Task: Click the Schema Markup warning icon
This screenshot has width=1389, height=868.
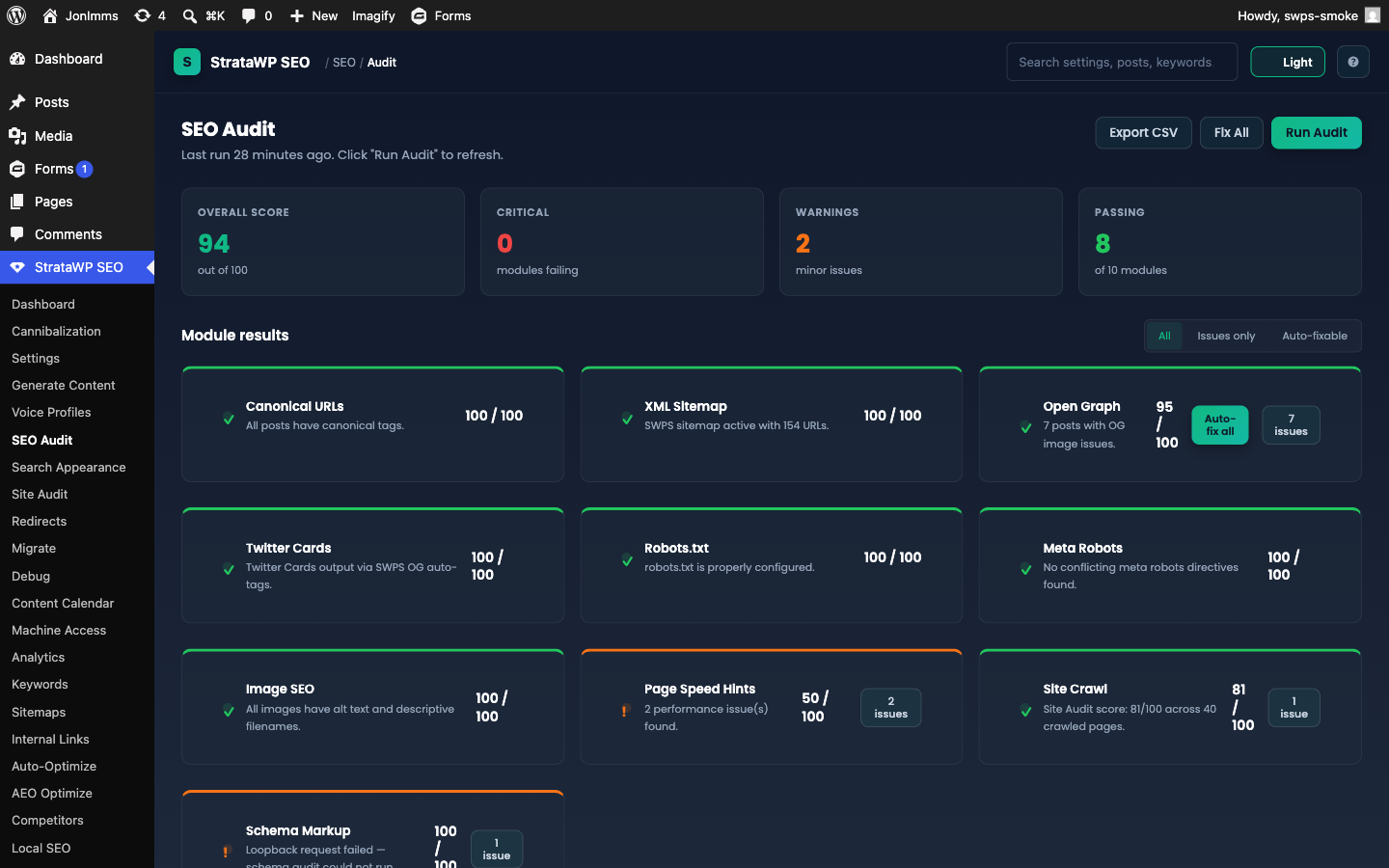Action: (226, 852)
